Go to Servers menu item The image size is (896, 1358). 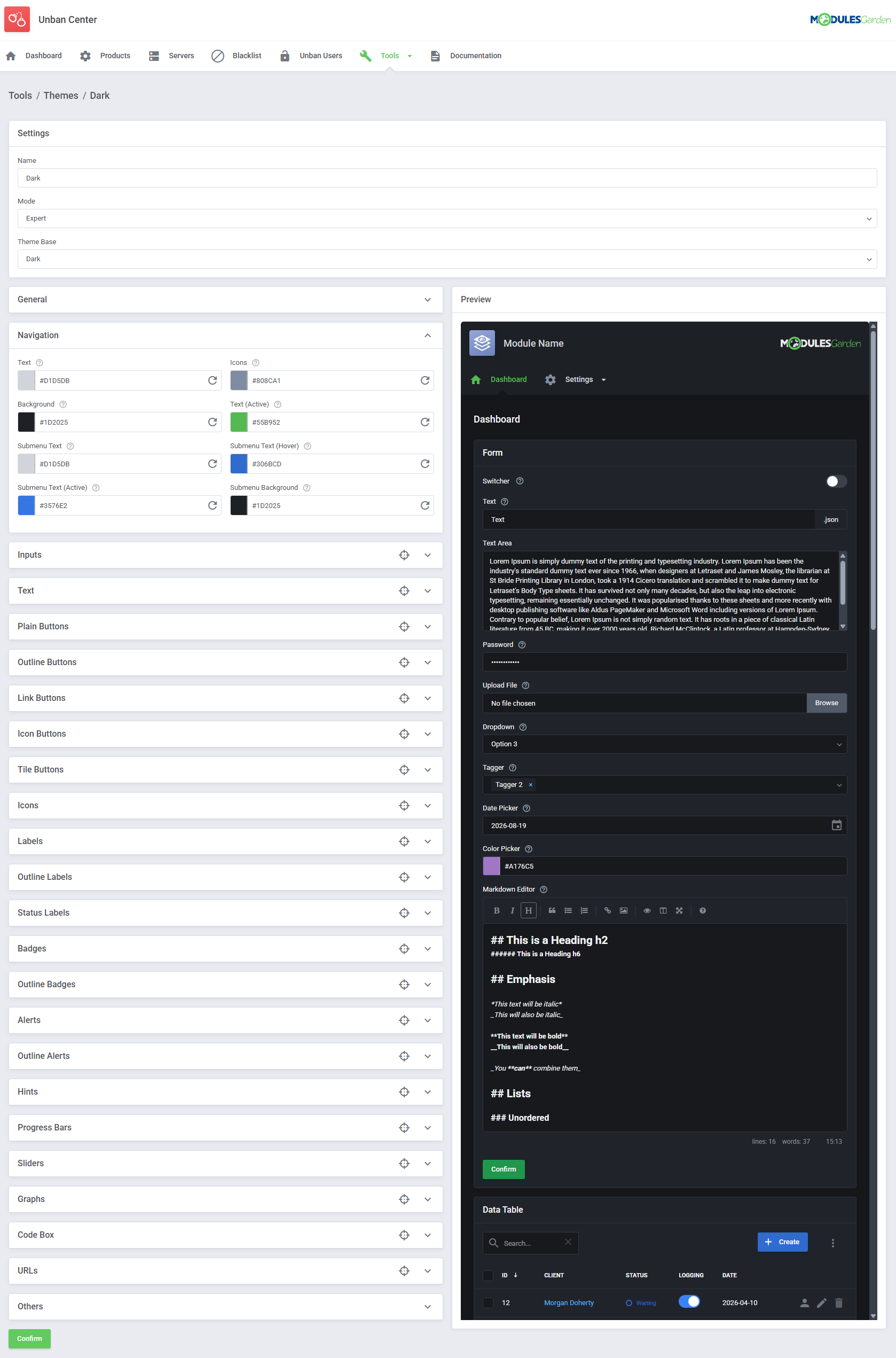point(171,56)
